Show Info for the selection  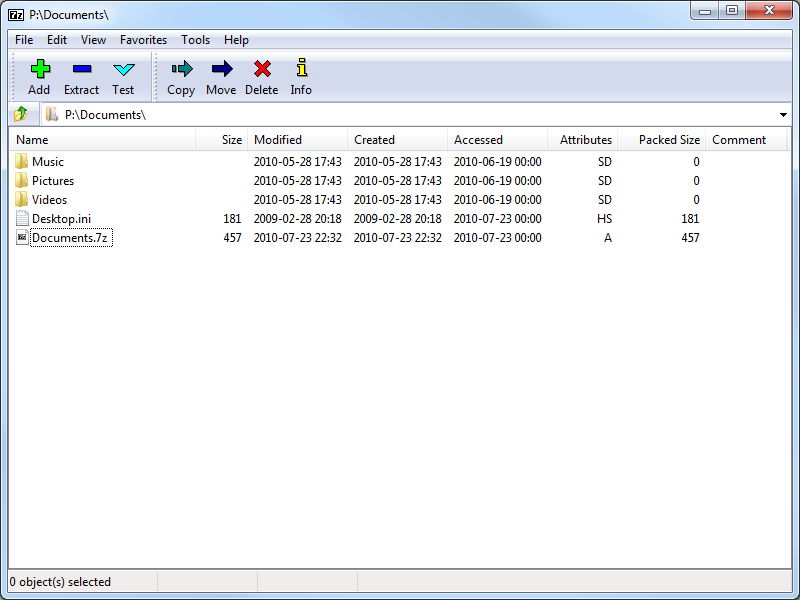(x=300, y=75)
